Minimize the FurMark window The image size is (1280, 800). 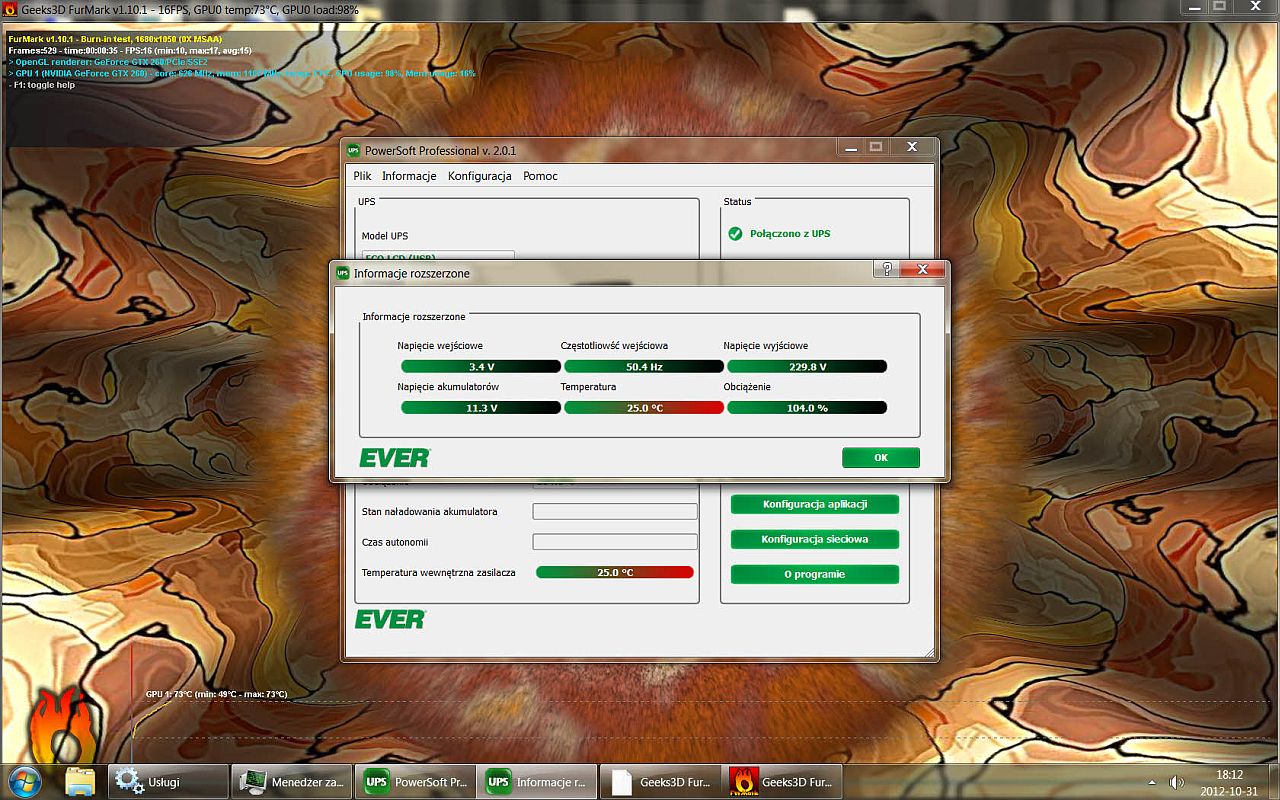[1193, 7]
